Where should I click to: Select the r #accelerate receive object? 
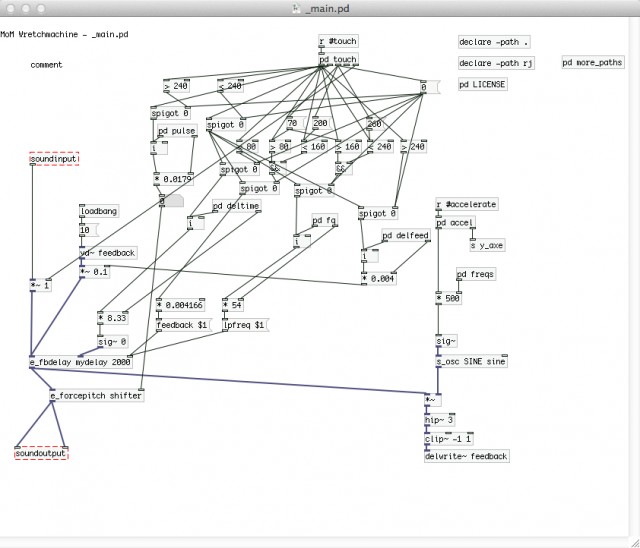(x=466, y=204)
